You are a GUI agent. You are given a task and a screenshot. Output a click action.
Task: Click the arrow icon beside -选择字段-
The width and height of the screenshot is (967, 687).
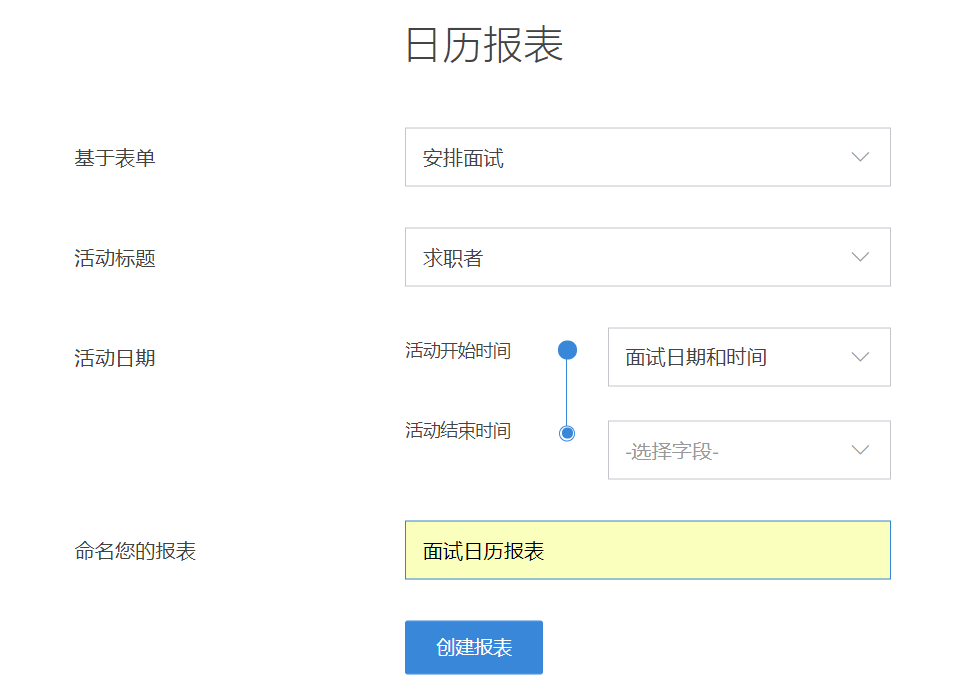click(859, 450)
